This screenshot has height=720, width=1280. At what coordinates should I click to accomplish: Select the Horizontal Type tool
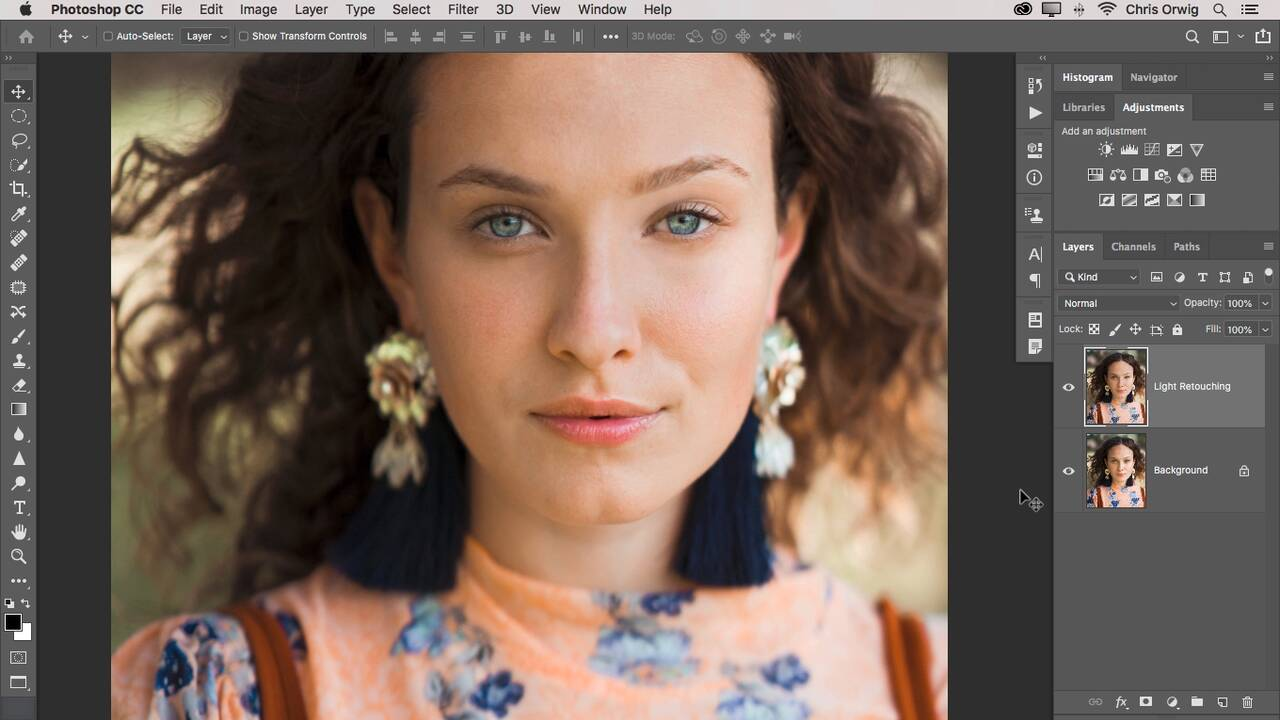point(19,507)
